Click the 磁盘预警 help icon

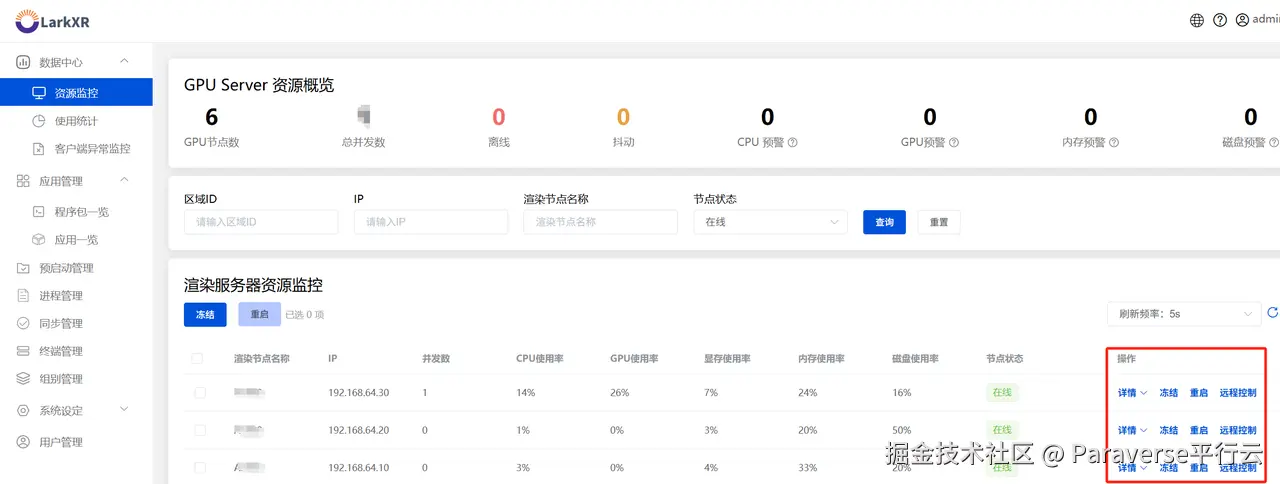coord(1274,142)
